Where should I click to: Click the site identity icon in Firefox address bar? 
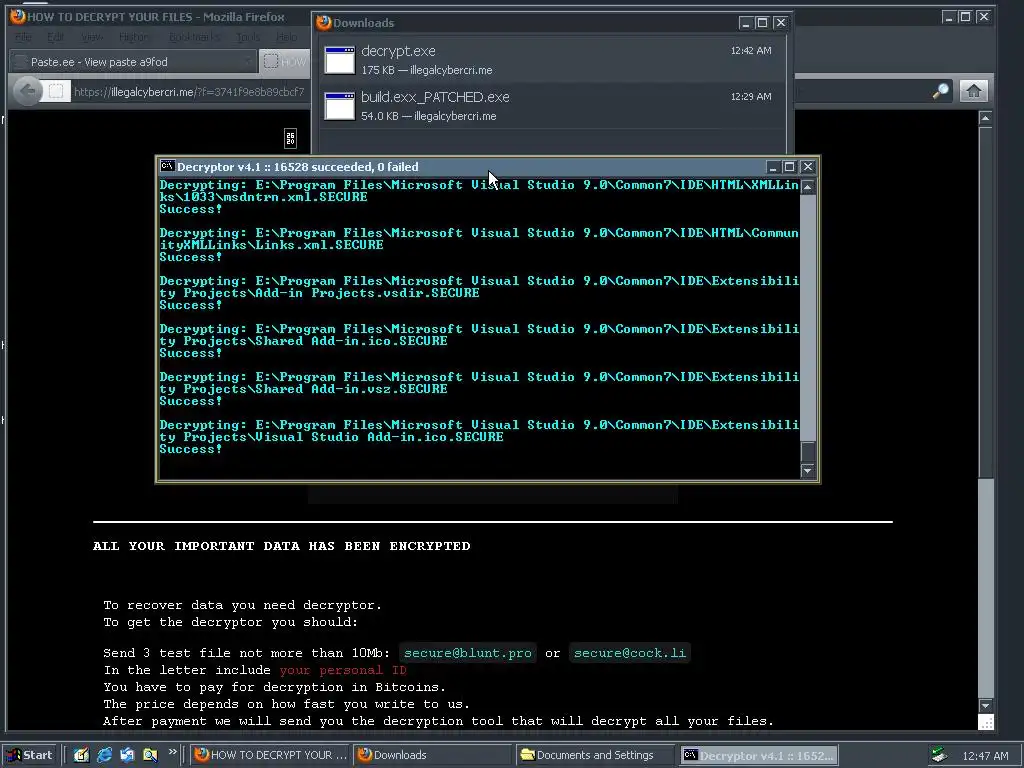click(x=56, y=91)
